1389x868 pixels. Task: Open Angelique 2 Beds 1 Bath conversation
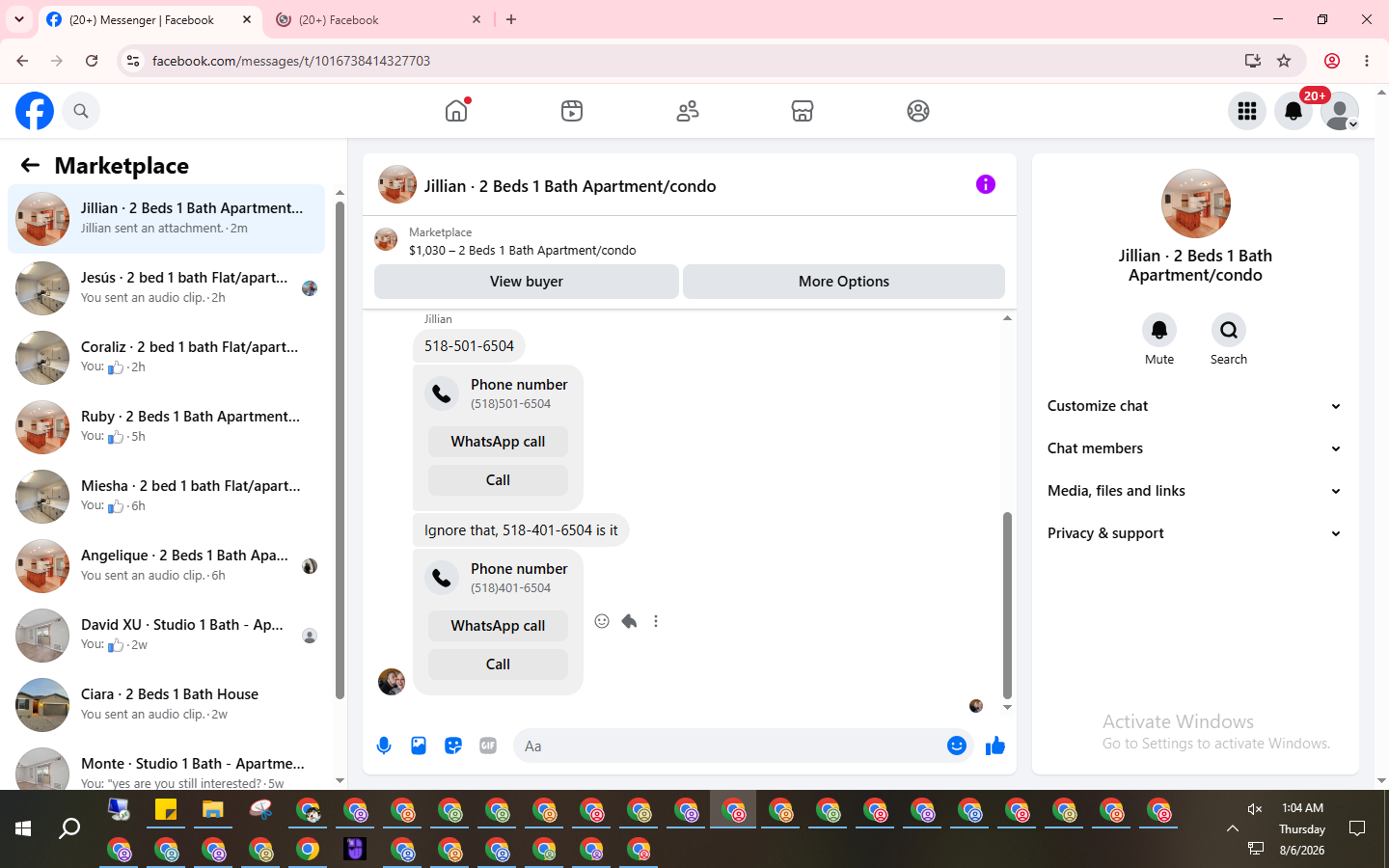coord(166,566)
